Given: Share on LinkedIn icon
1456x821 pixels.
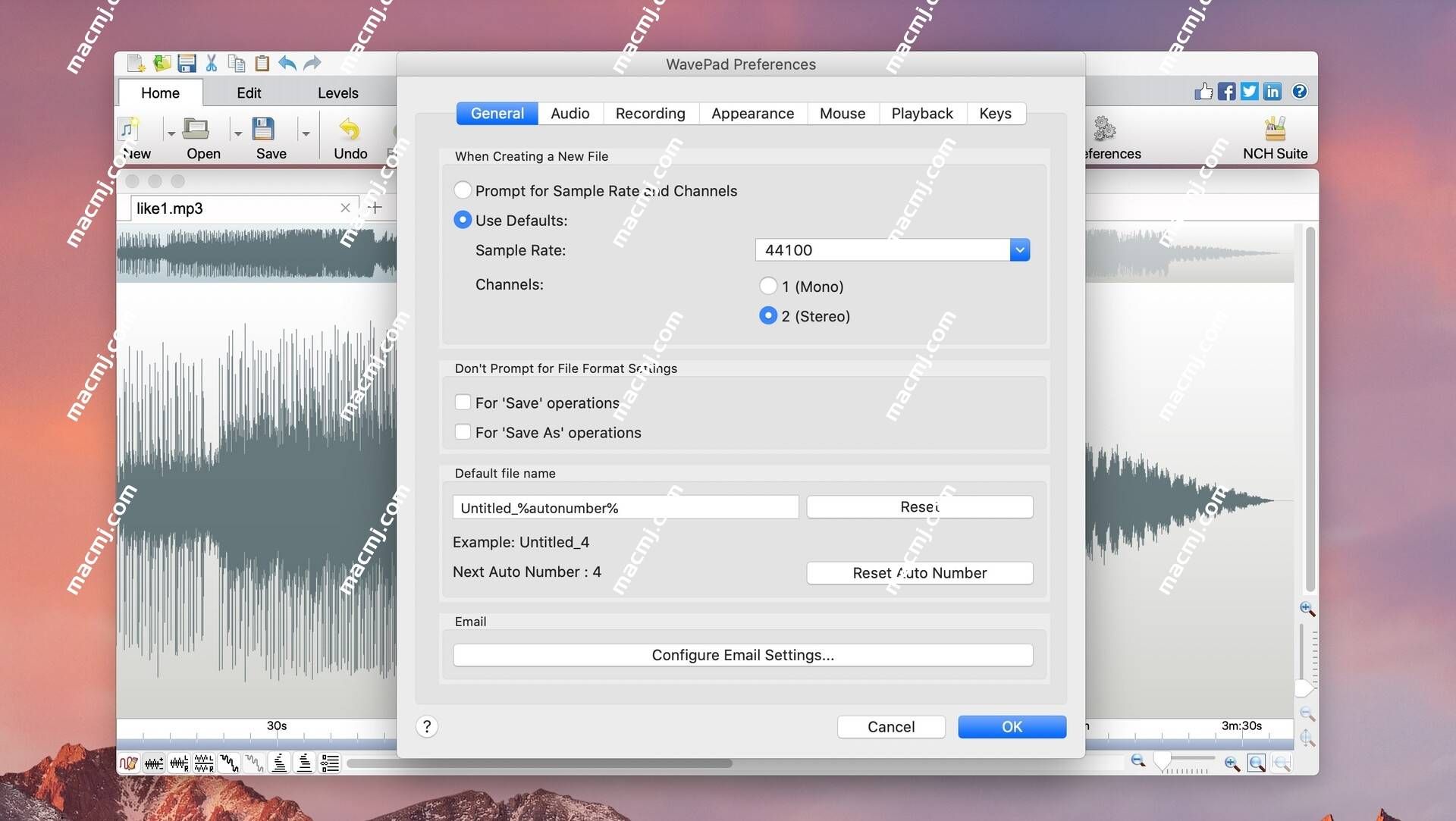Looking at the screenshot, I should click(x=1272, y=92).
